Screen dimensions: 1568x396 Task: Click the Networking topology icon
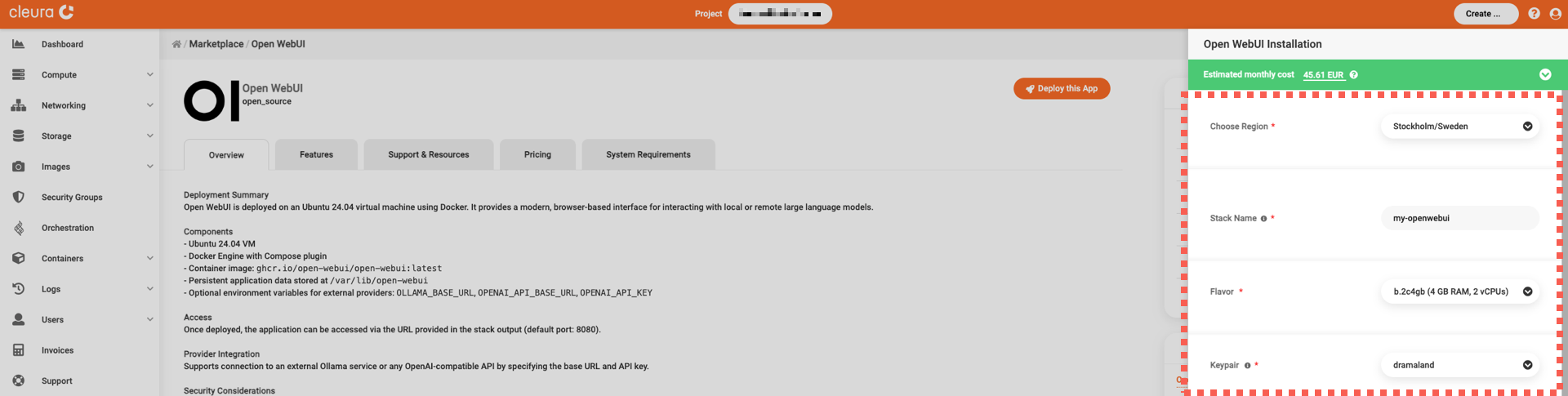click(18, 105)
